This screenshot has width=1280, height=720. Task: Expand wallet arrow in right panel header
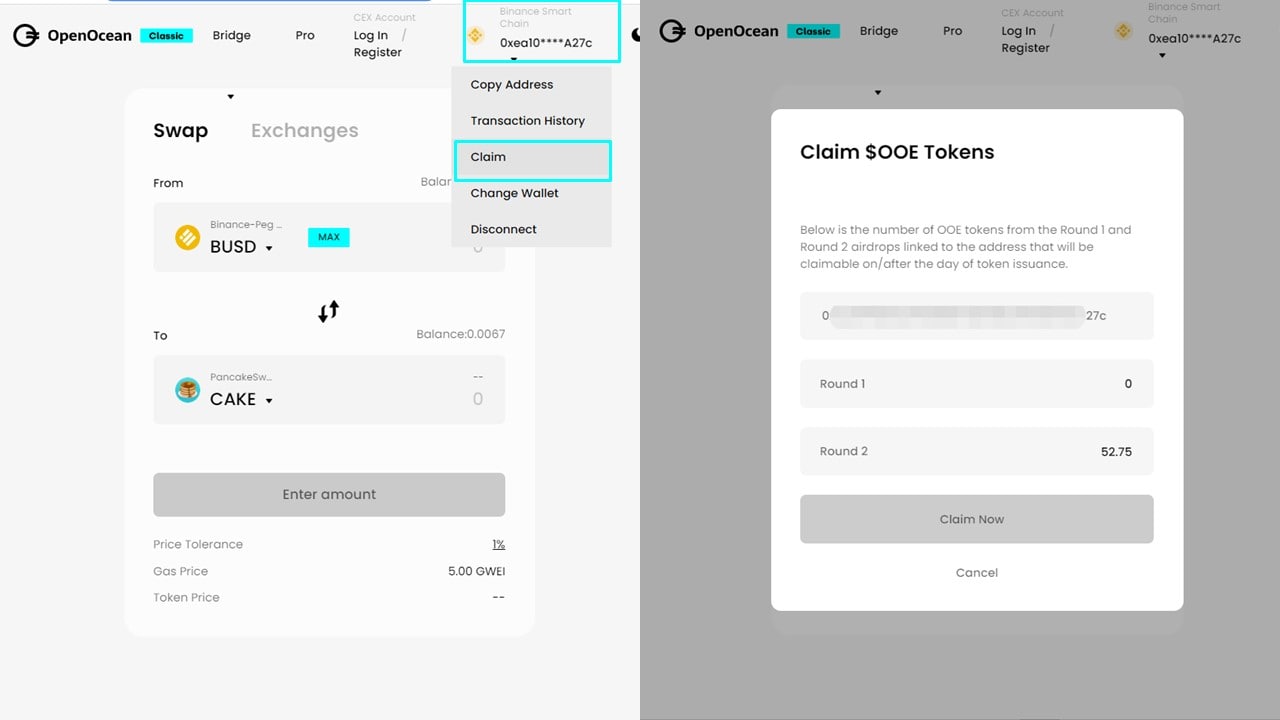[x=1162, y=55]
